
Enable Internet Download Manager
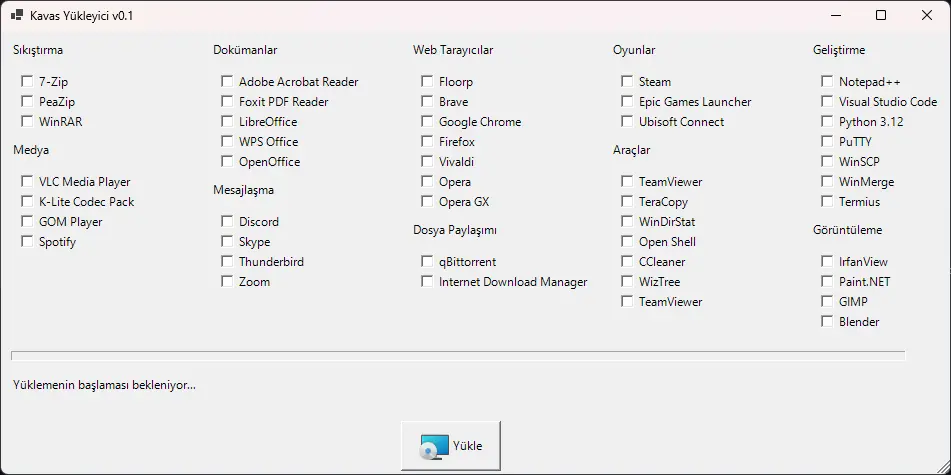(427, 281)
